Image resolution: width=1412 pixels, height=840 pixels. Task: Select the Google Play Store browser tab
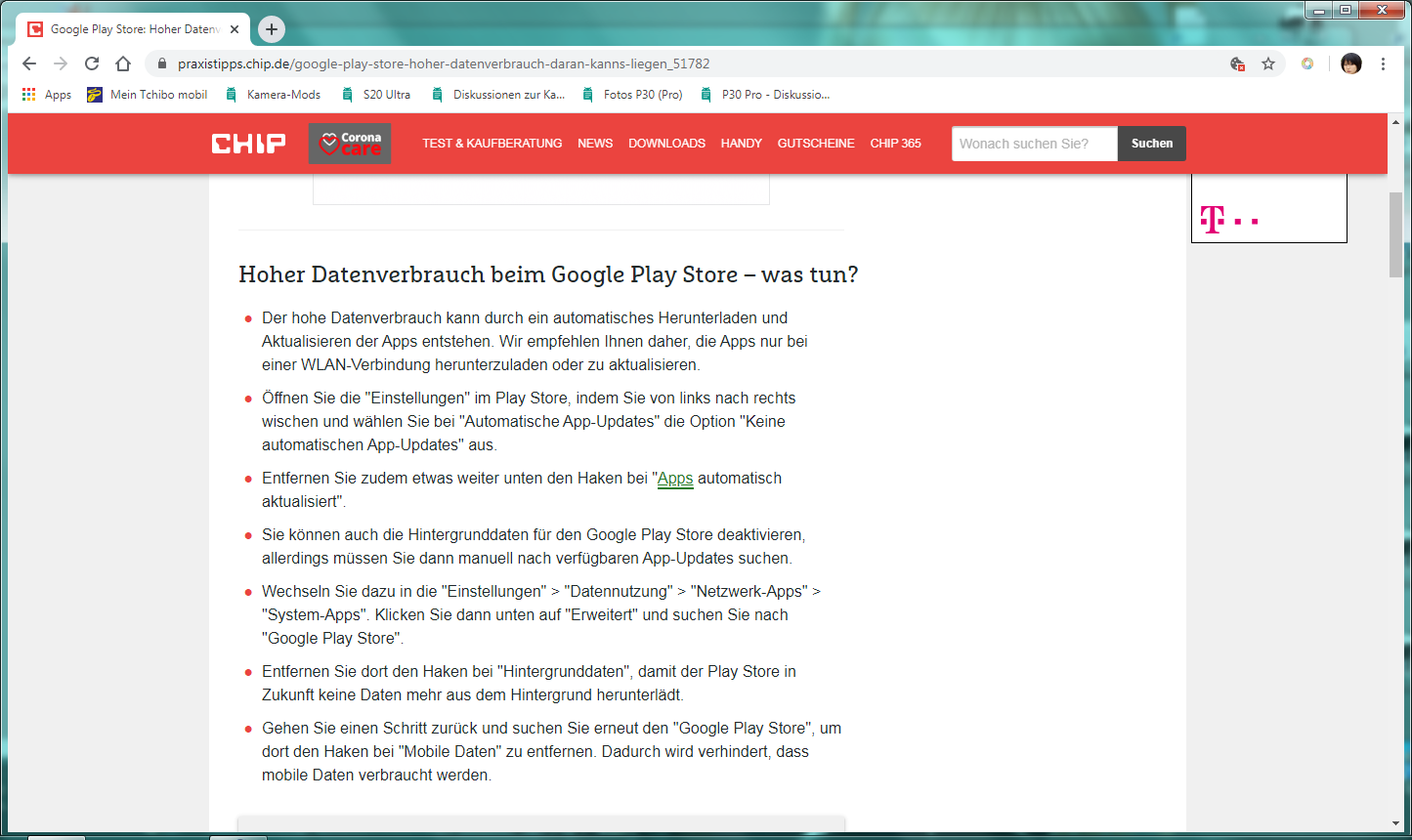(x=133, y=29)
